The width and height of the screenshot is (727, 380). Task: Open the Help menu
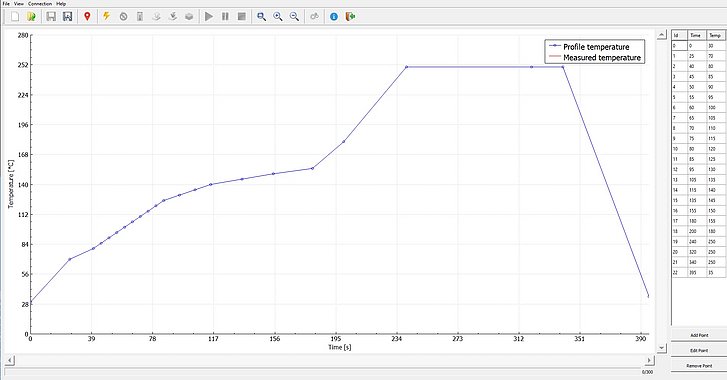(61, 3)
